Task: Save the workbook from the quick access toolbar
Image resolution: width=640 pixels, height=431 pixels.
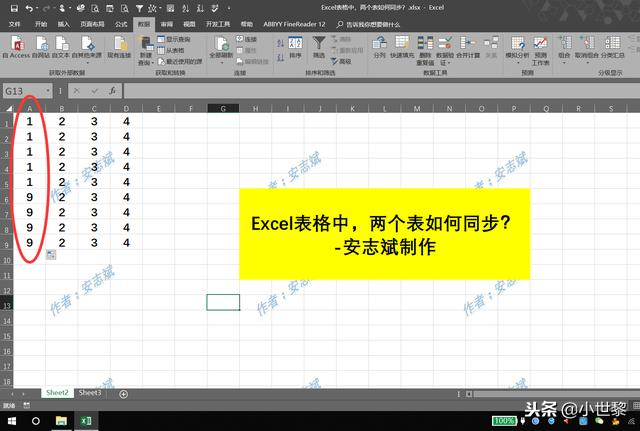Action: [x=14, y=8]
